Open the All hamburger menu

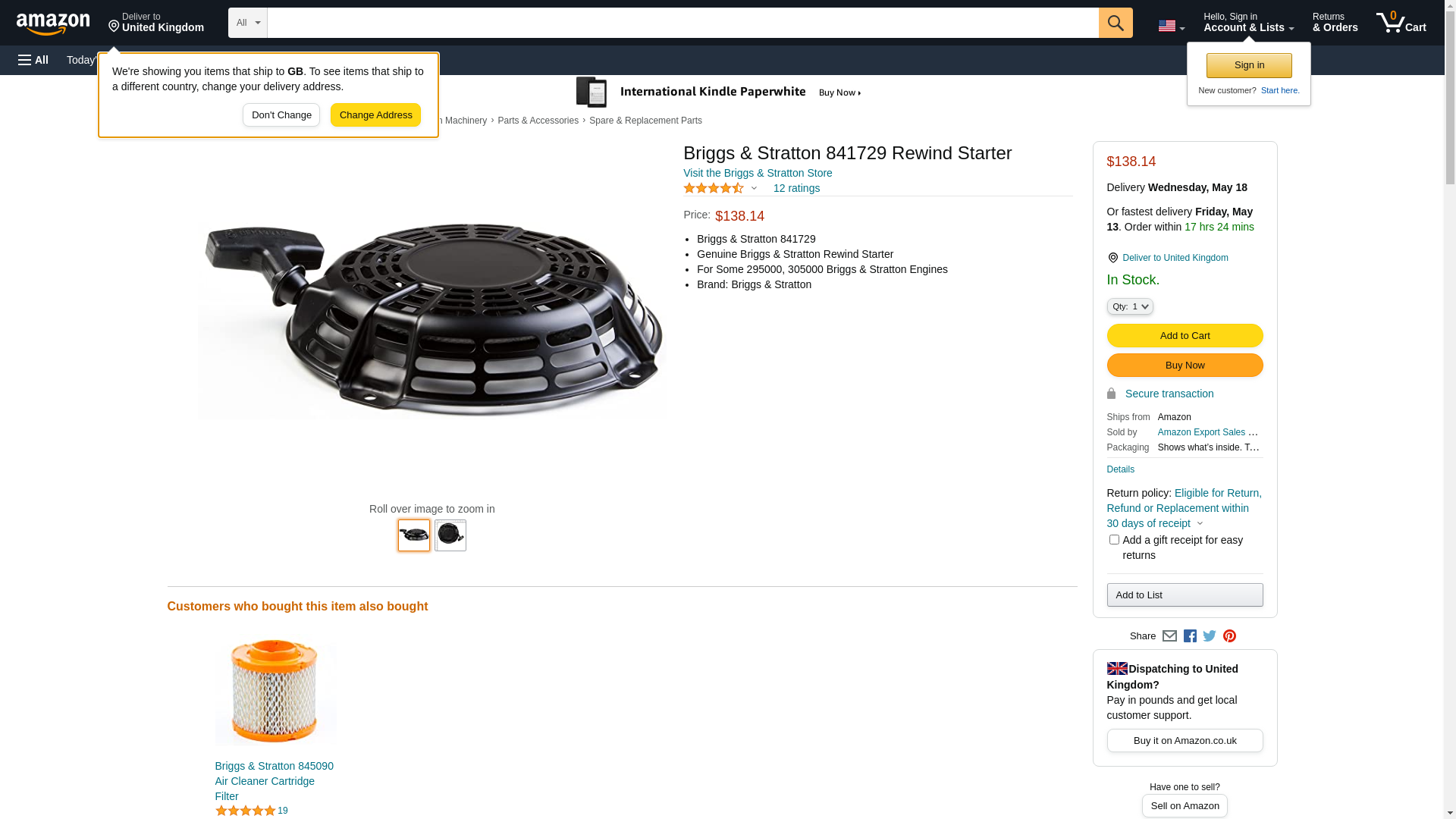33,60
